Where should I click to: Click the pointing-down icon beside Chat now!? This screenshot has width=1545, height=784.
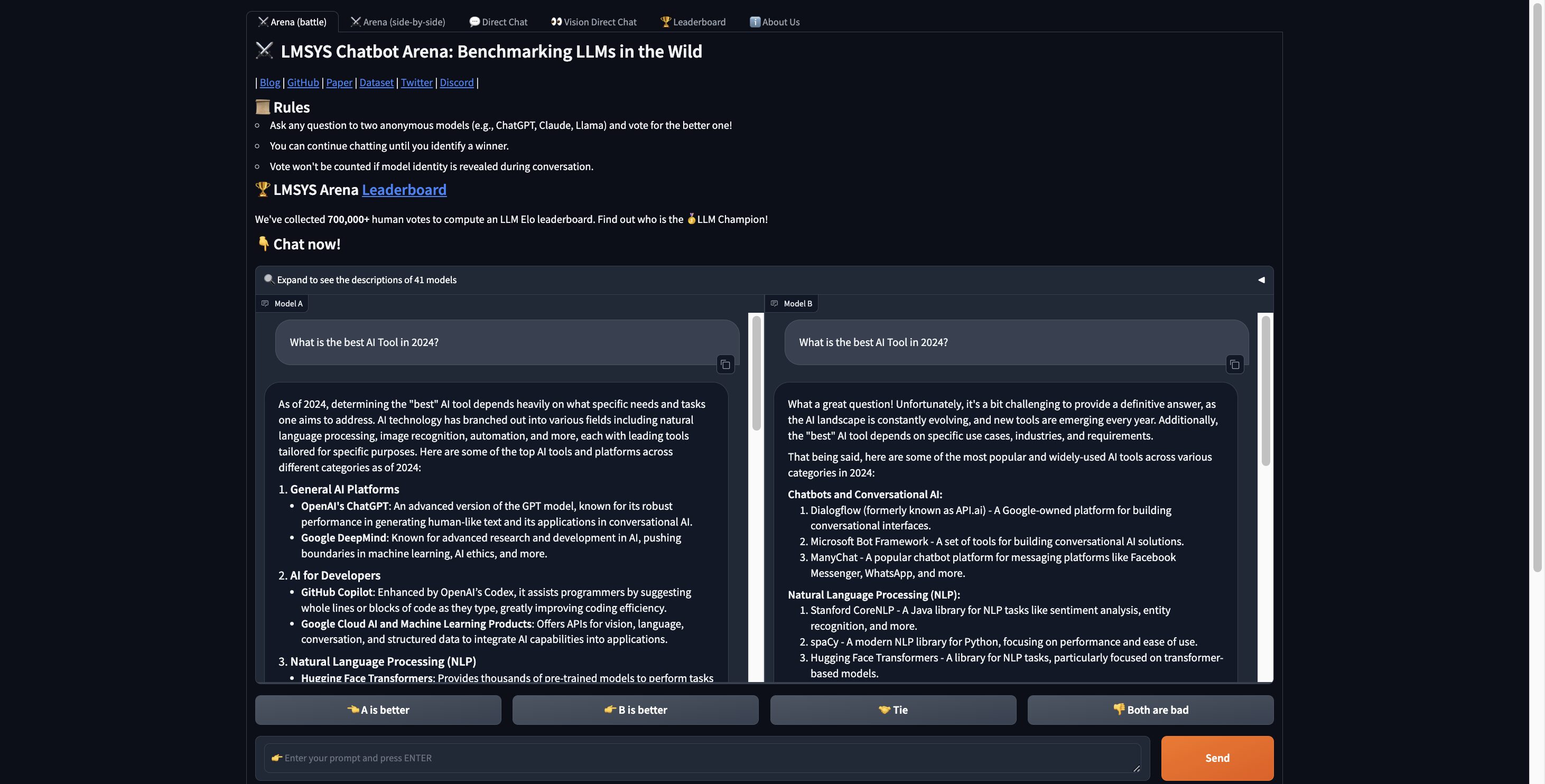click(263, 244)
